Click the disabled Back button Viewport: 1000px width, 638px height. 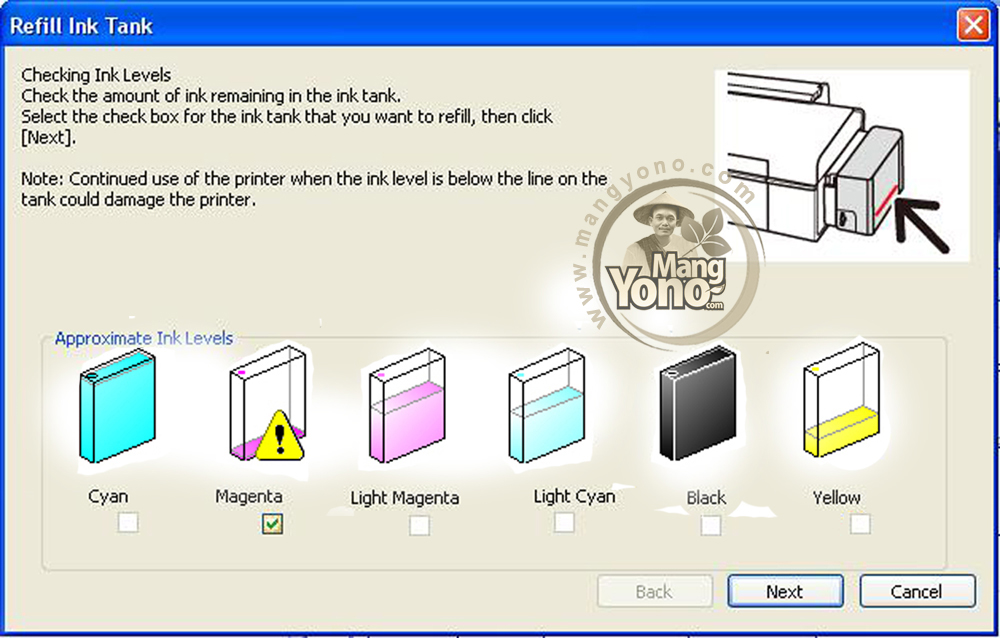654,591
